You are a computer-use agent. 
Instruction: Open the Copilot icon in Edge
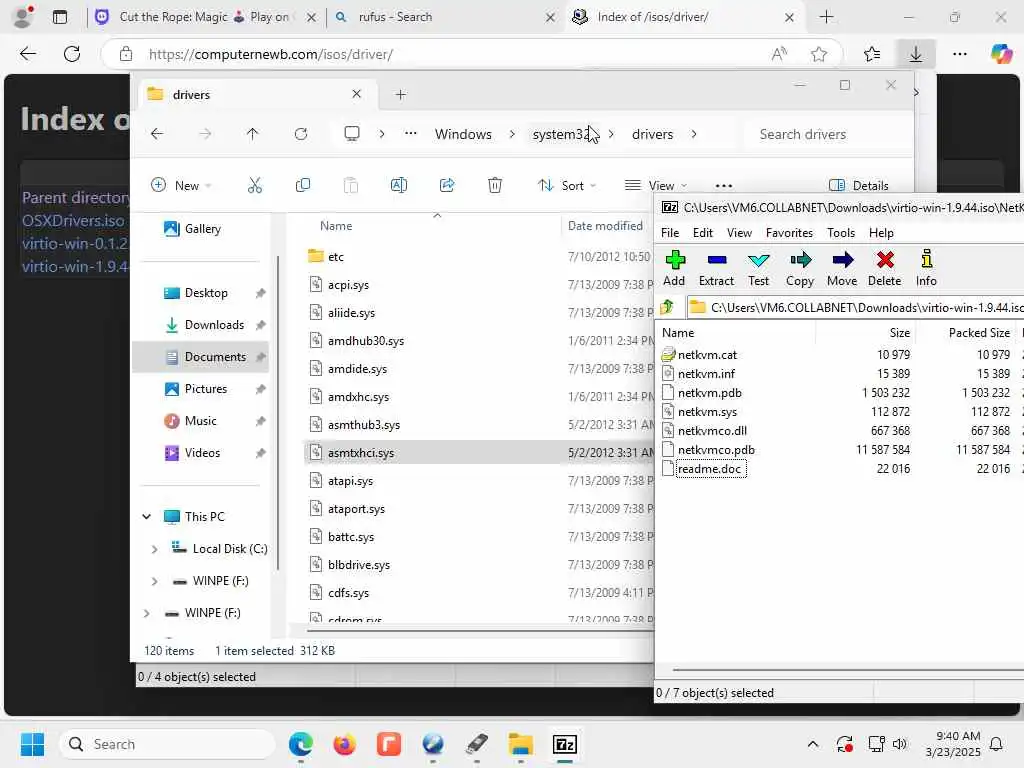tap(1001, 54)
